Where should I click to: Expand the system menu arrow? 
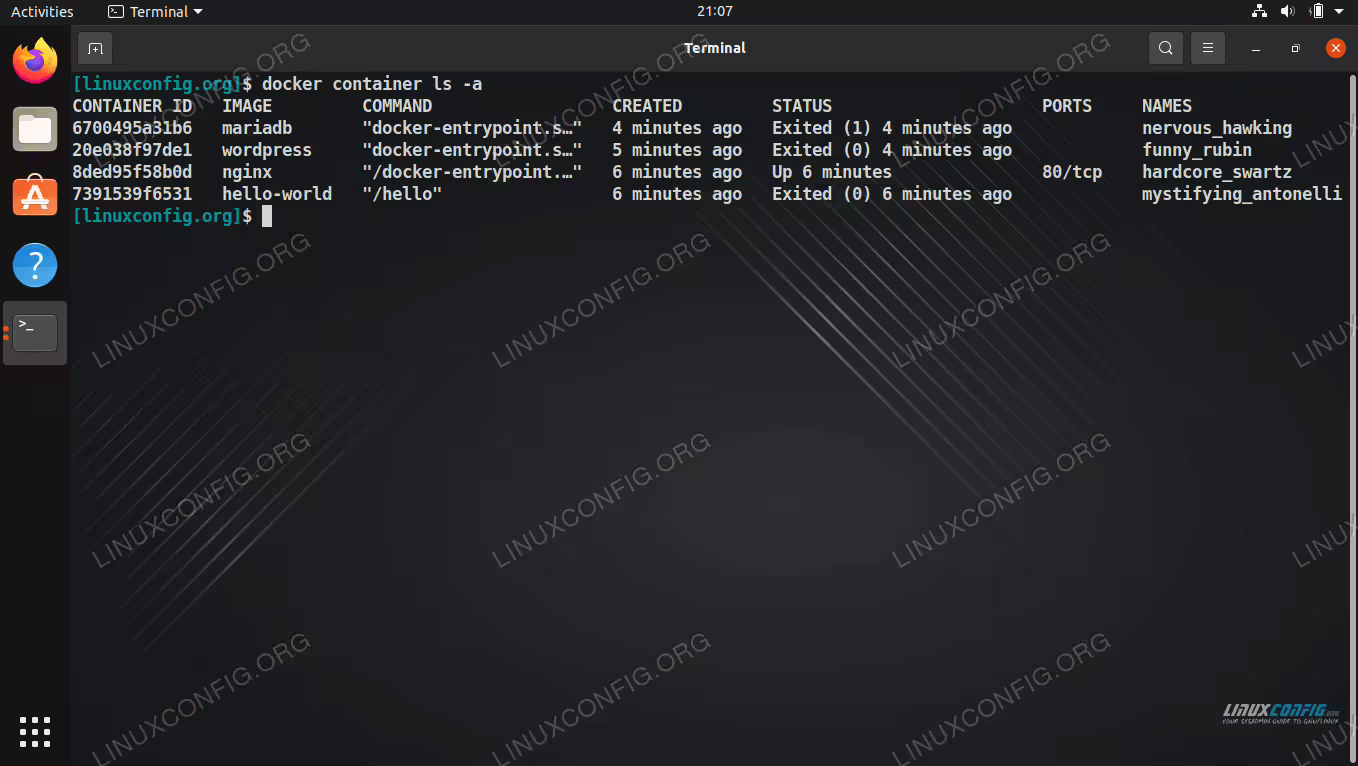pos(1339,12)
